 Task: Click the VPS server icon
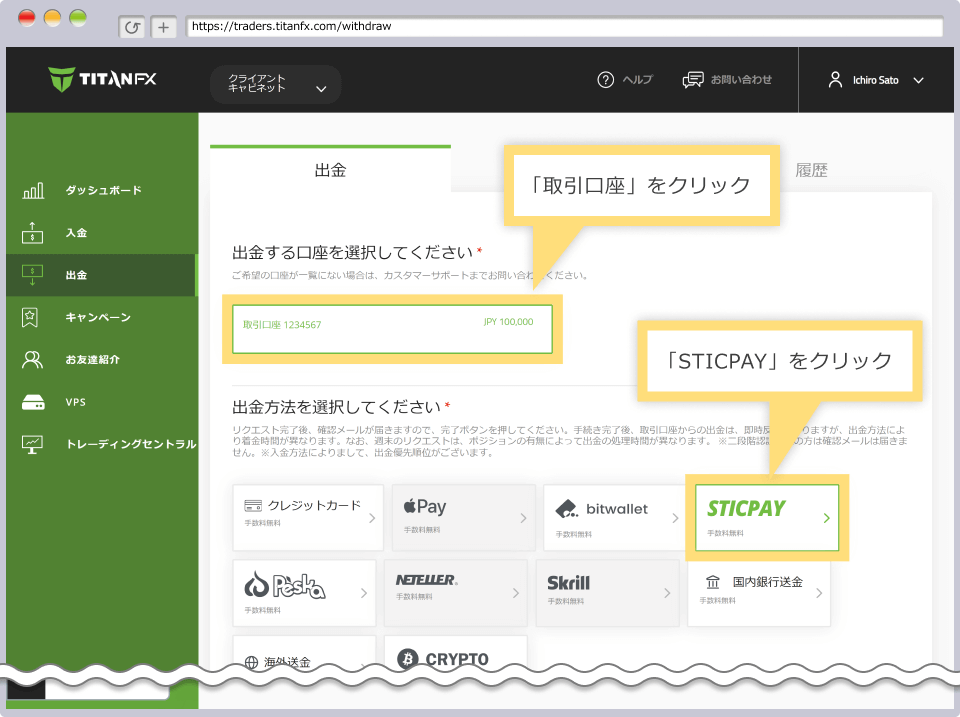[x=33, y=402]
